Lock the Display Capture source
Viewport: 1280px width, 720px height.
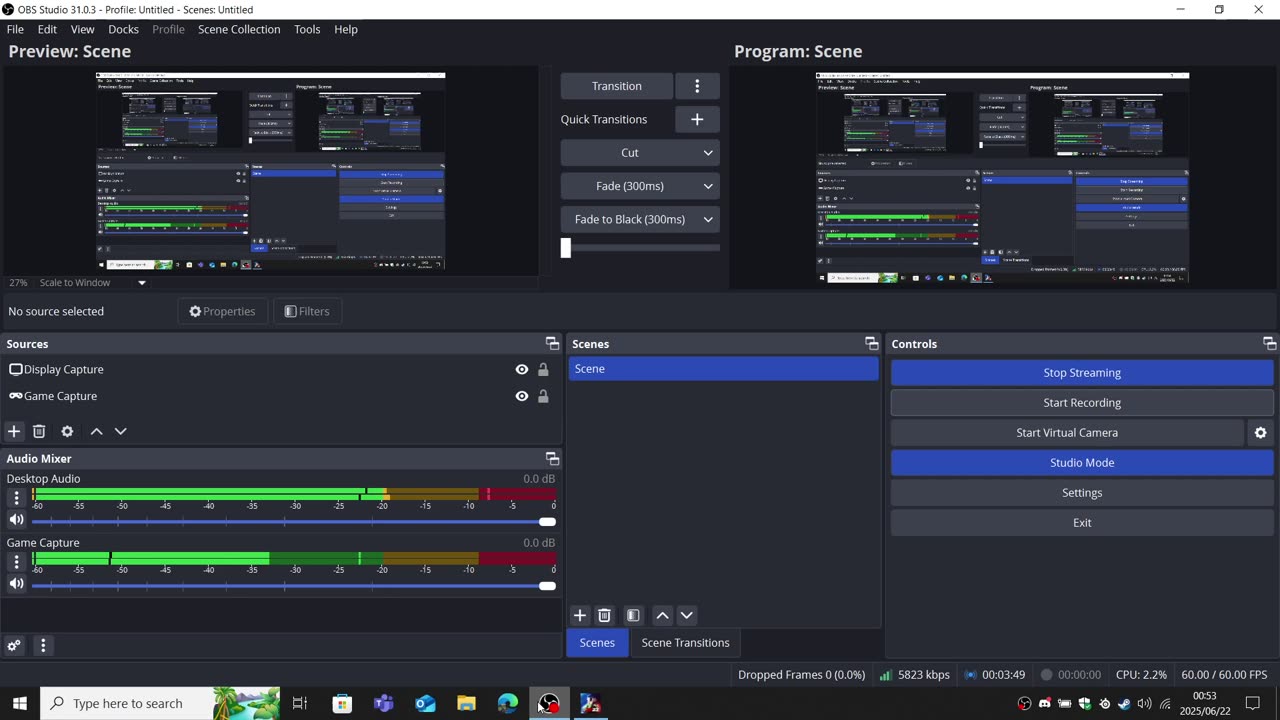click(543, 369)
